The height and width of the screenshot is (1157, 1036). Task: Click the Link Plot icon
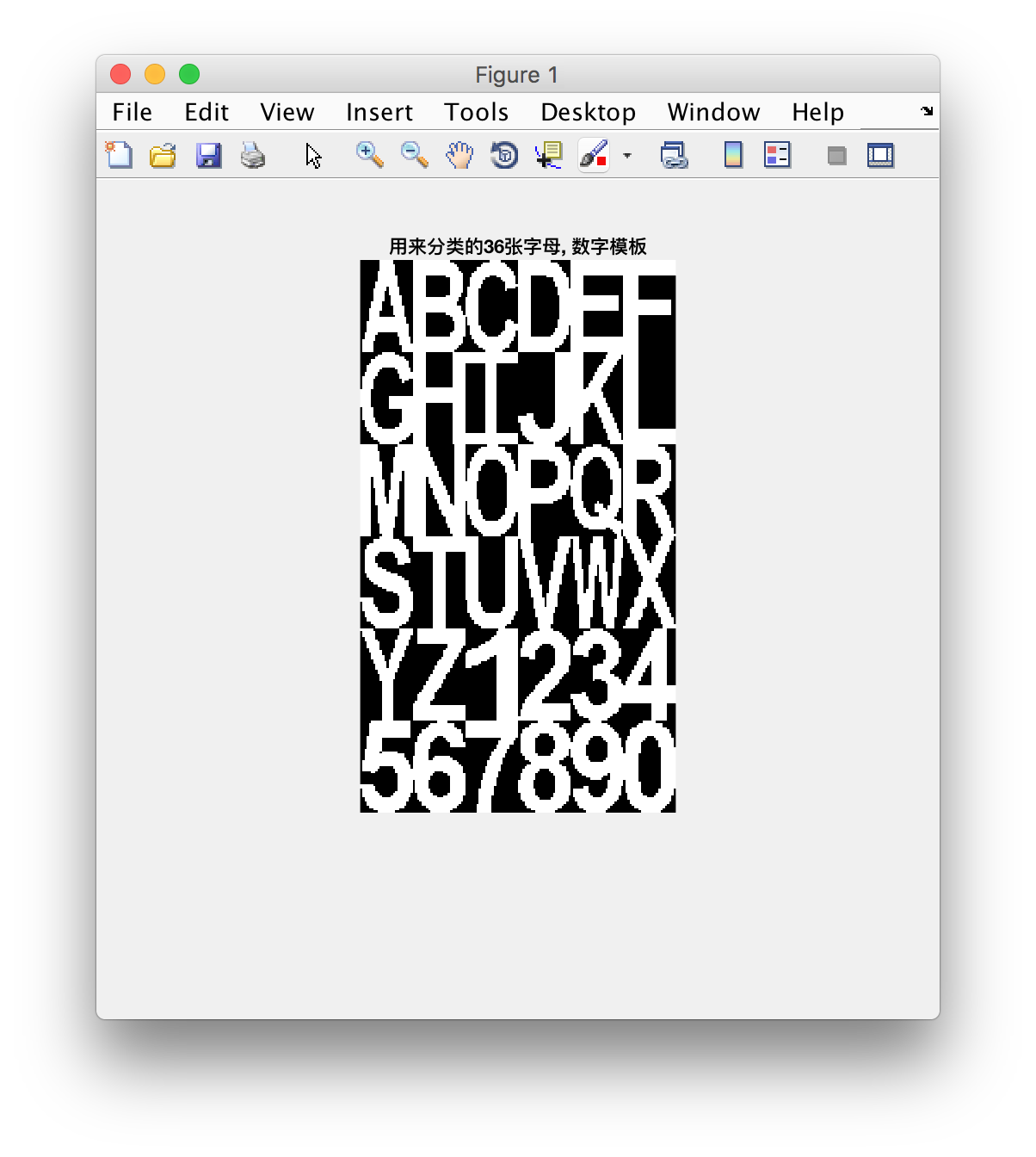click(x=674, y=155)
